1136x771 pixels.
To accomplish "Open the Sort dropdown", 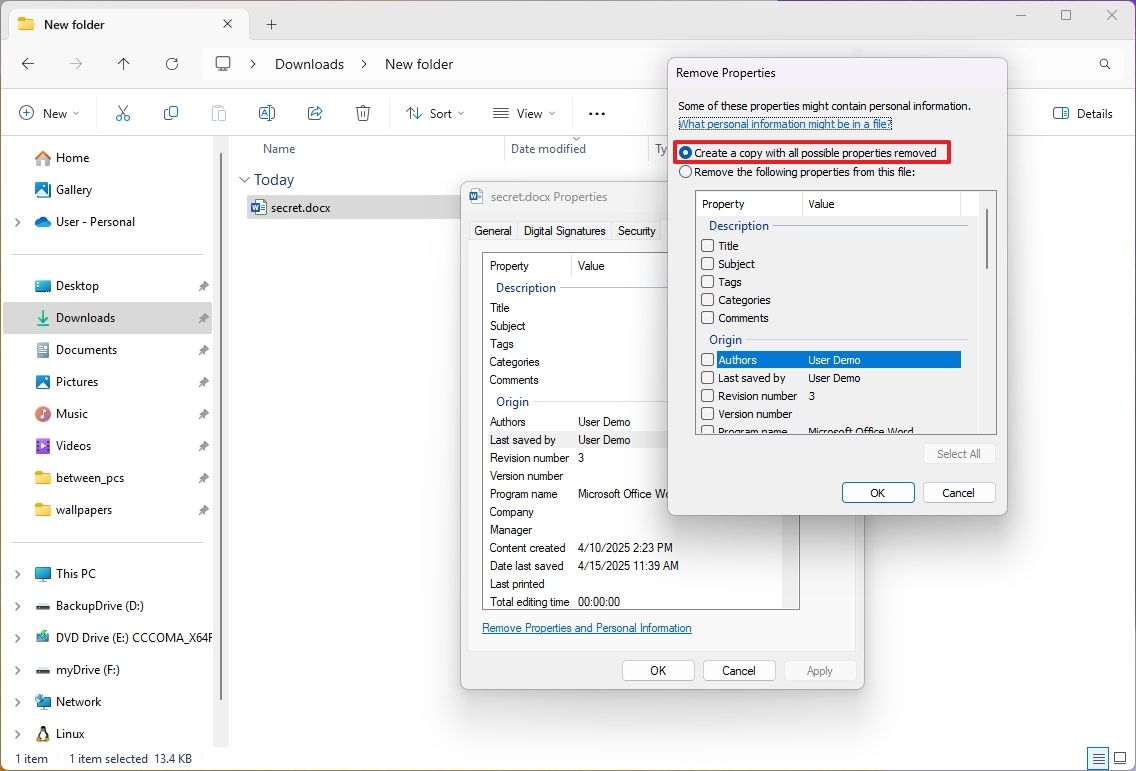I will 434,113.
